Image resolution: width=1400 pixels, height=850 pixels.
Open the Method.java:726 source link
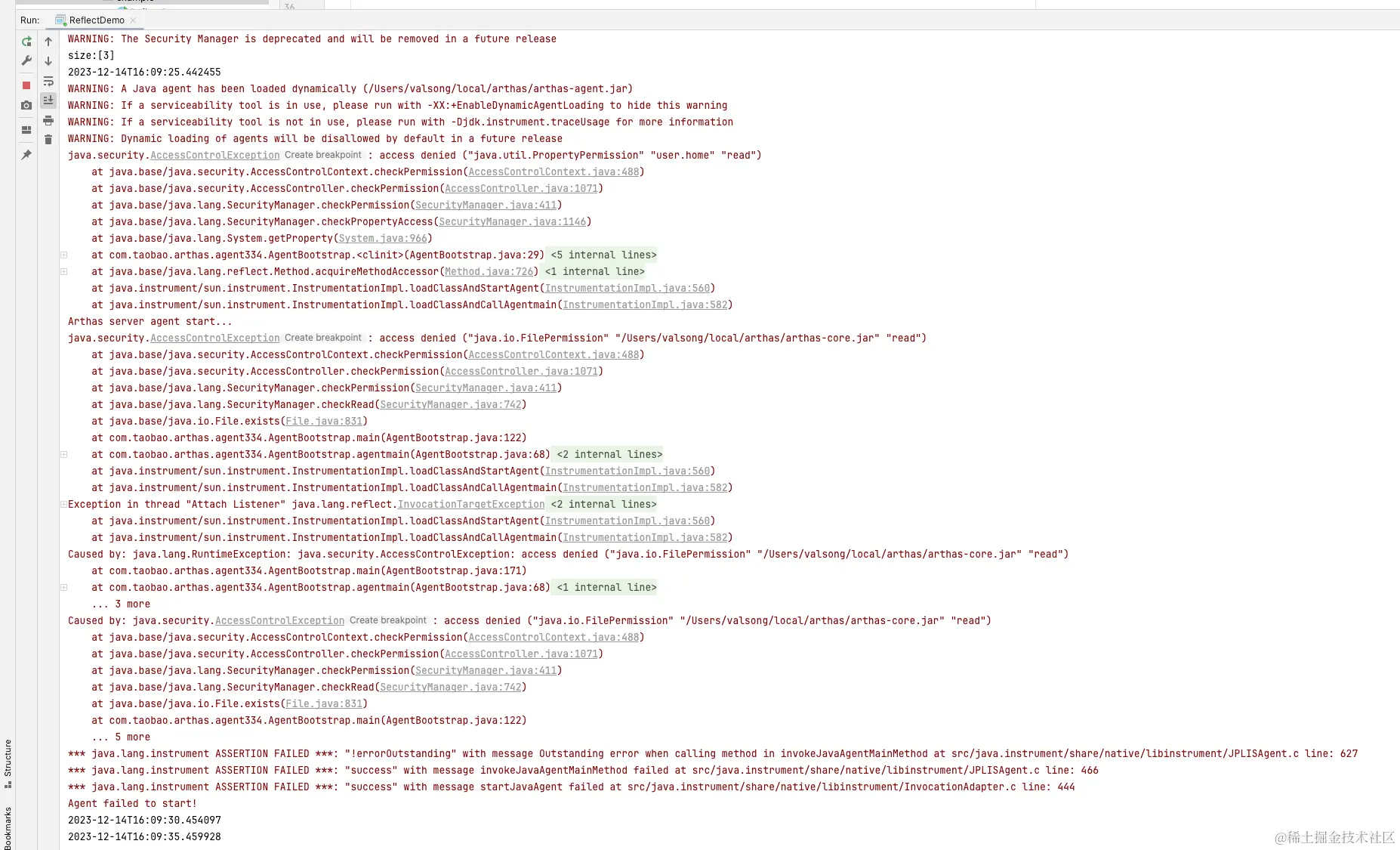[x=489, y=271]
